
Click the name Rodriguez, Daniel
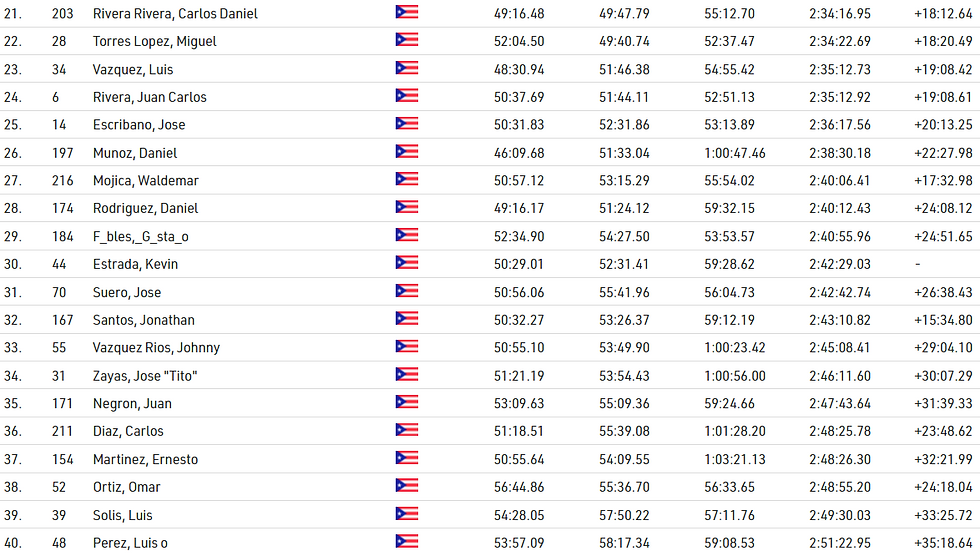[145, 208]
